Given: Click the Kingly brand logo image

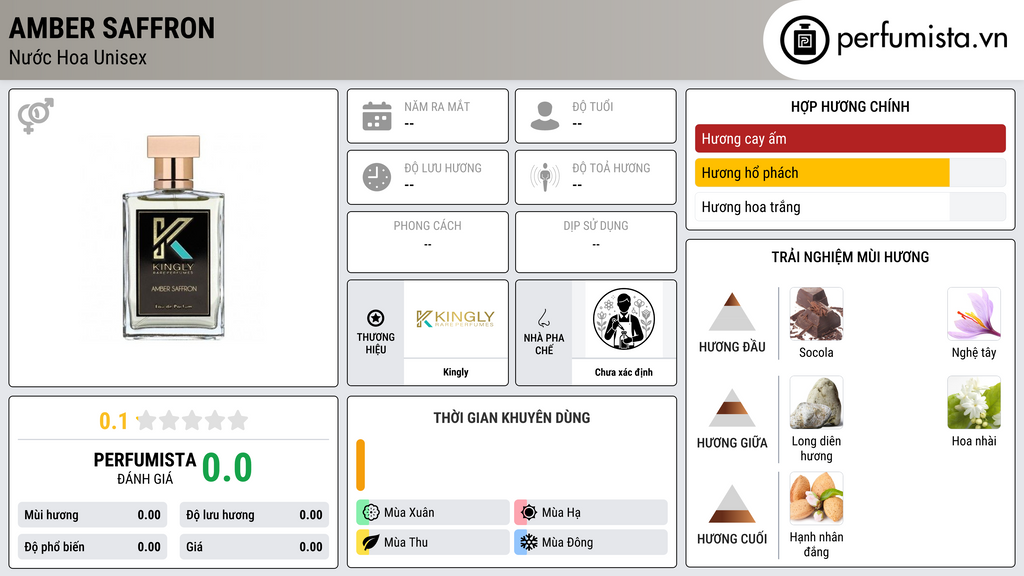Looking at the screenshot, I should [x=456, y=319].
